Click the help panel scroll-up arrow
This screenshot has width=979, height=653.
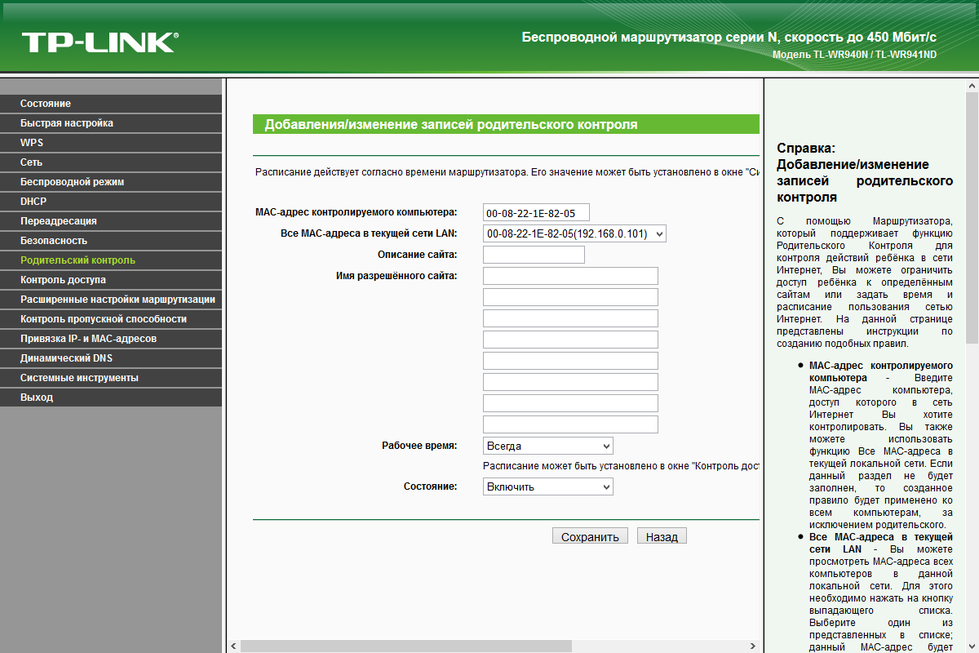pyautogui.click(x=972, y=86)
